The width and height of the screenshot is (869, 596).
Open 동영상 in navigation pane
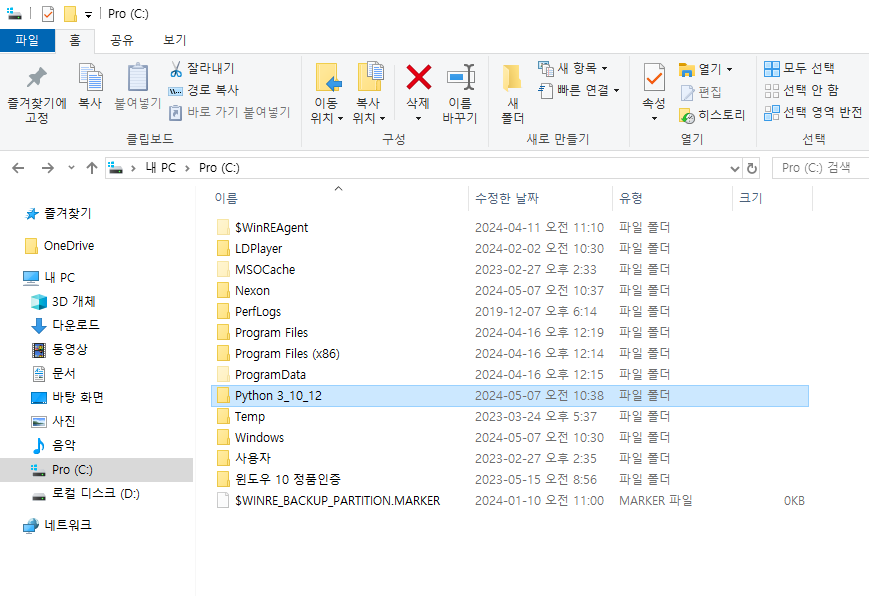60,349
